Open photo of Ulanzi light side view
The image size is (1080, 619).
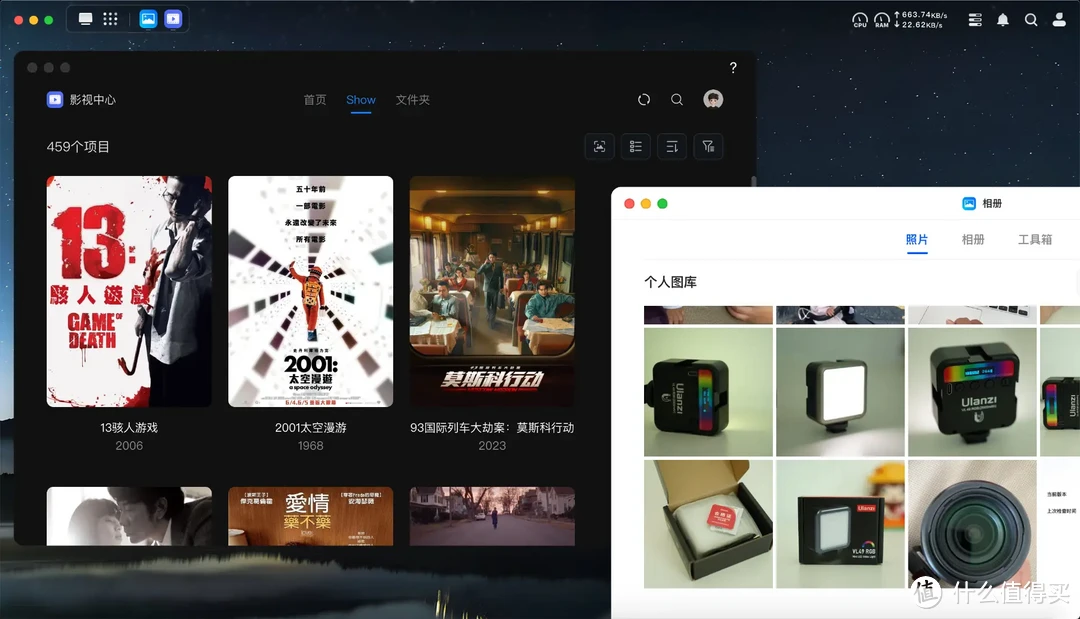[708, 392]
